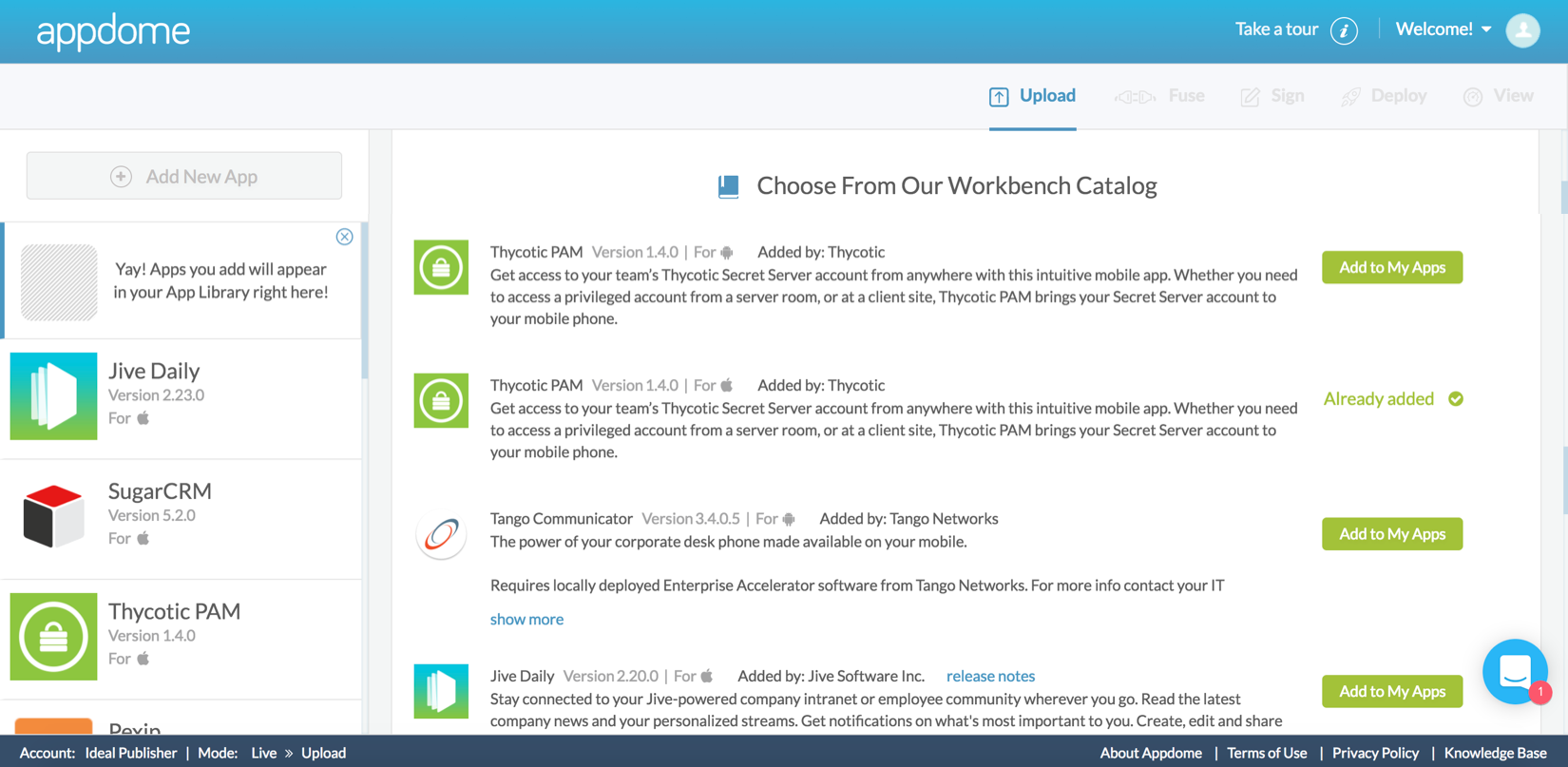Viewport: 1568px width, 767px height.
Task: Click the Fuse step icon
Action: (x=1135, y=97)
